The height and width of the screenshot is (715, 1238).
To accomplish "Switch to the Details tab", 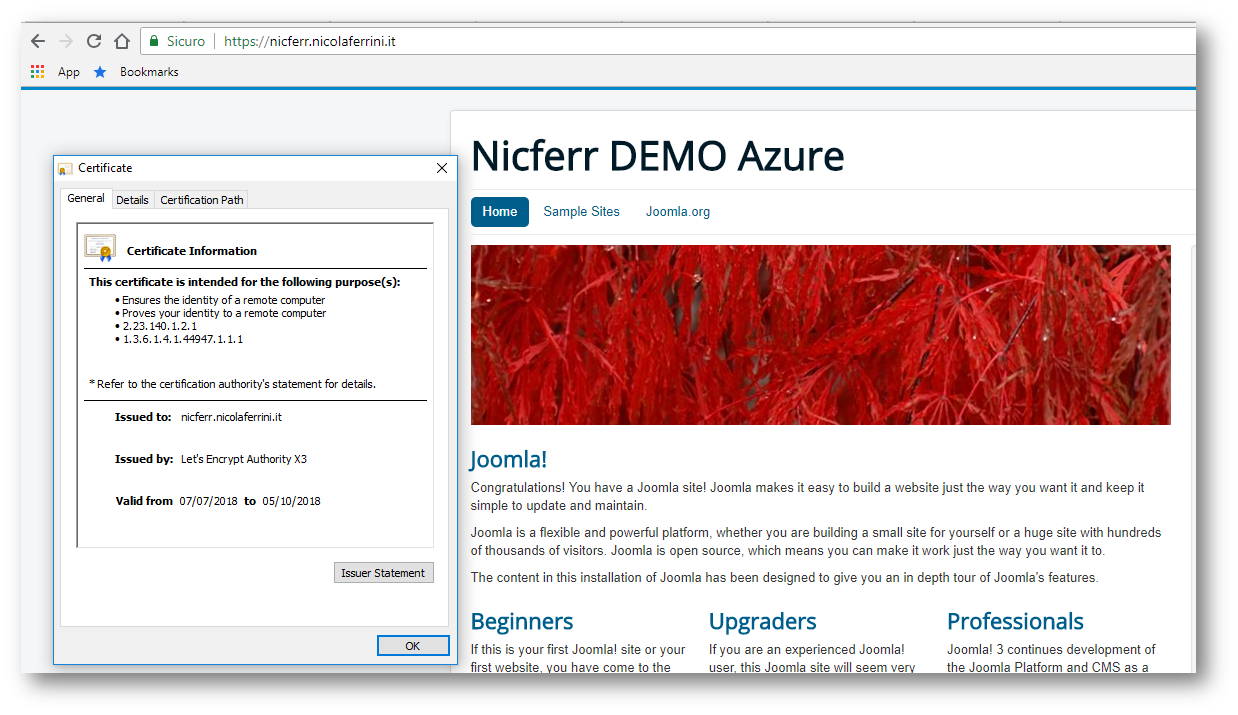I will click(x=132, y=200).
